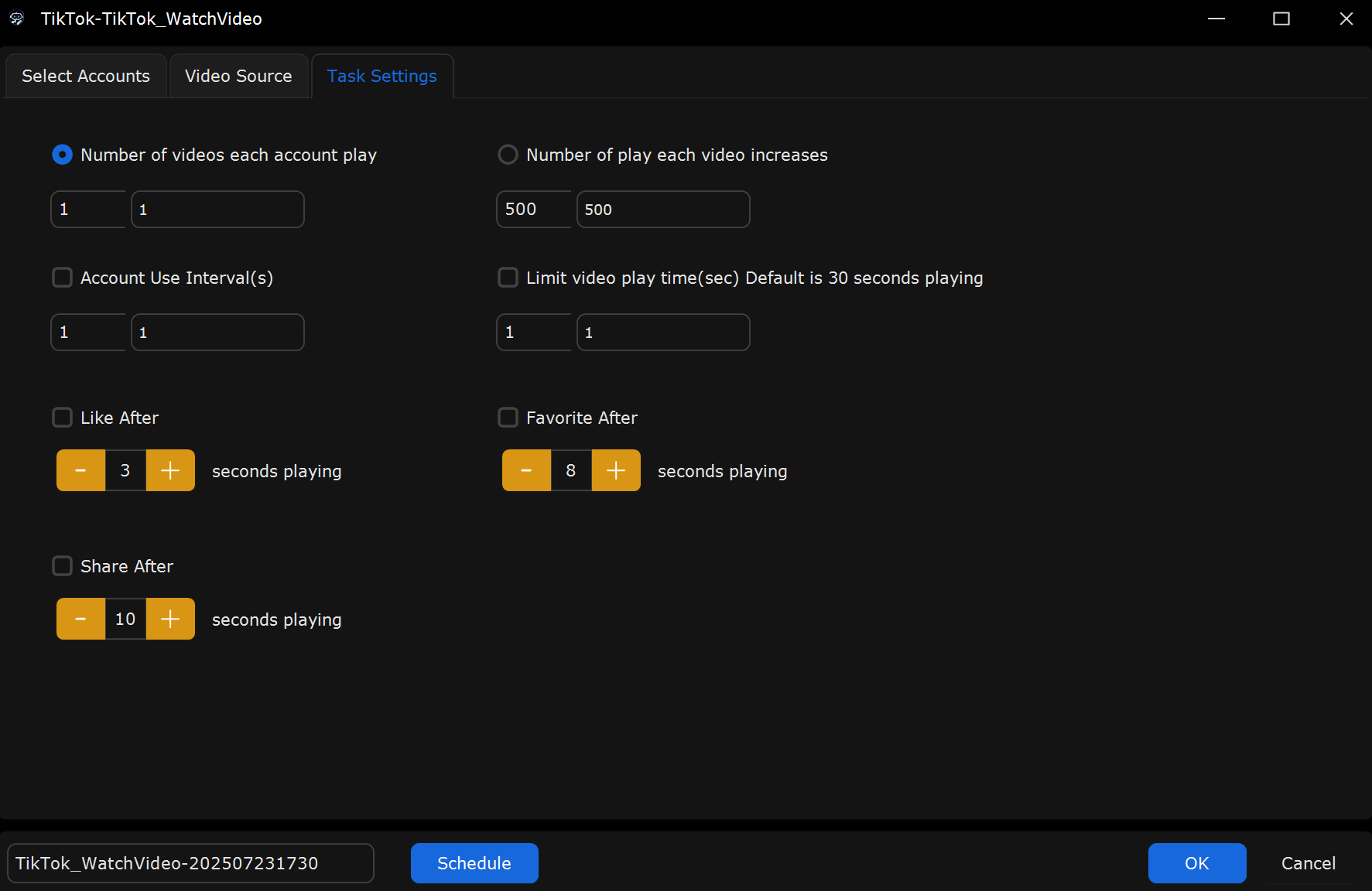Screen dimensions: 1372x891
Task: Tick the Favorite After checkbox
Action: 508,418
